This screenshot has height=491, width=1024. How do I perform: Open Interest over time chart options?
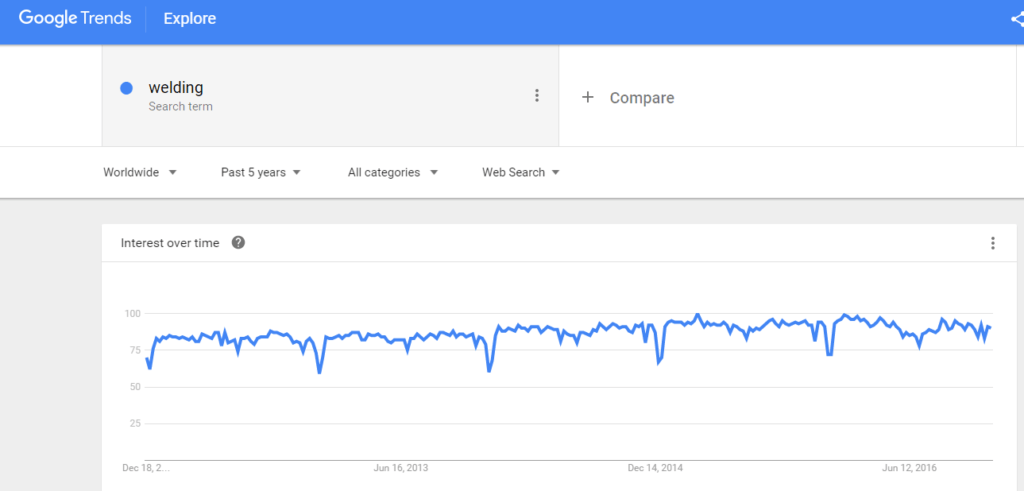click(x=992, y=243)
